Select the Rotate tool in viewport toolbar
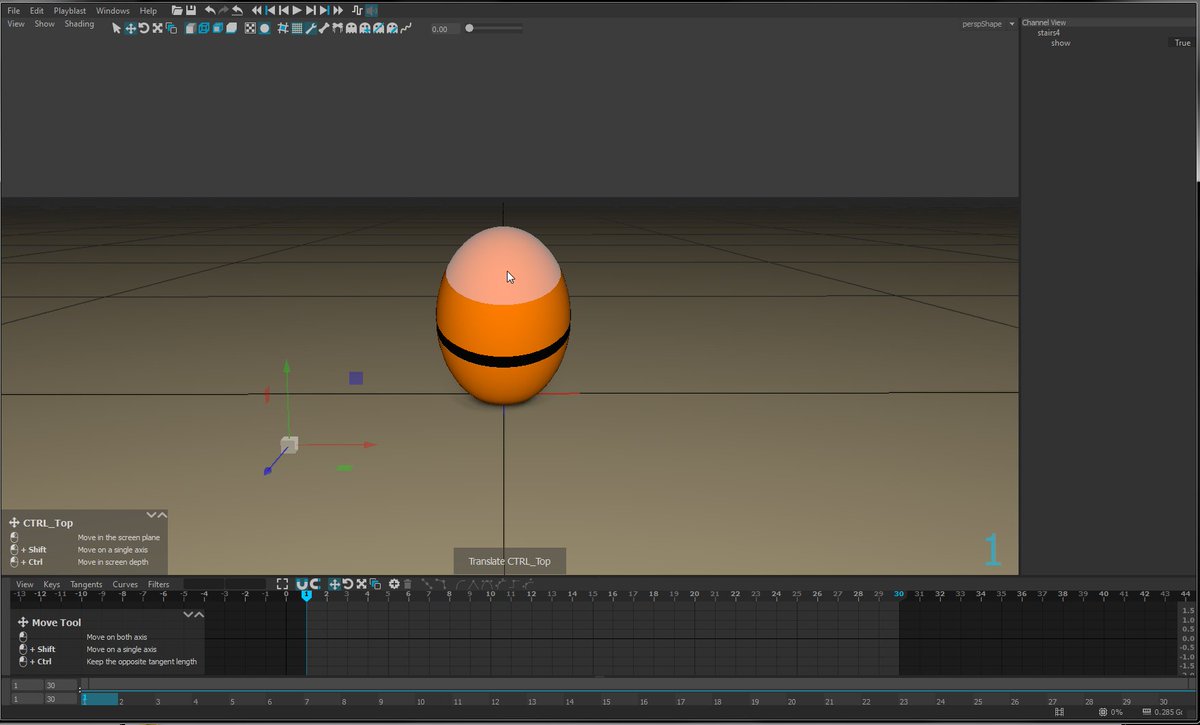Screen dimensions: 1200x725 tap(143, 28)
